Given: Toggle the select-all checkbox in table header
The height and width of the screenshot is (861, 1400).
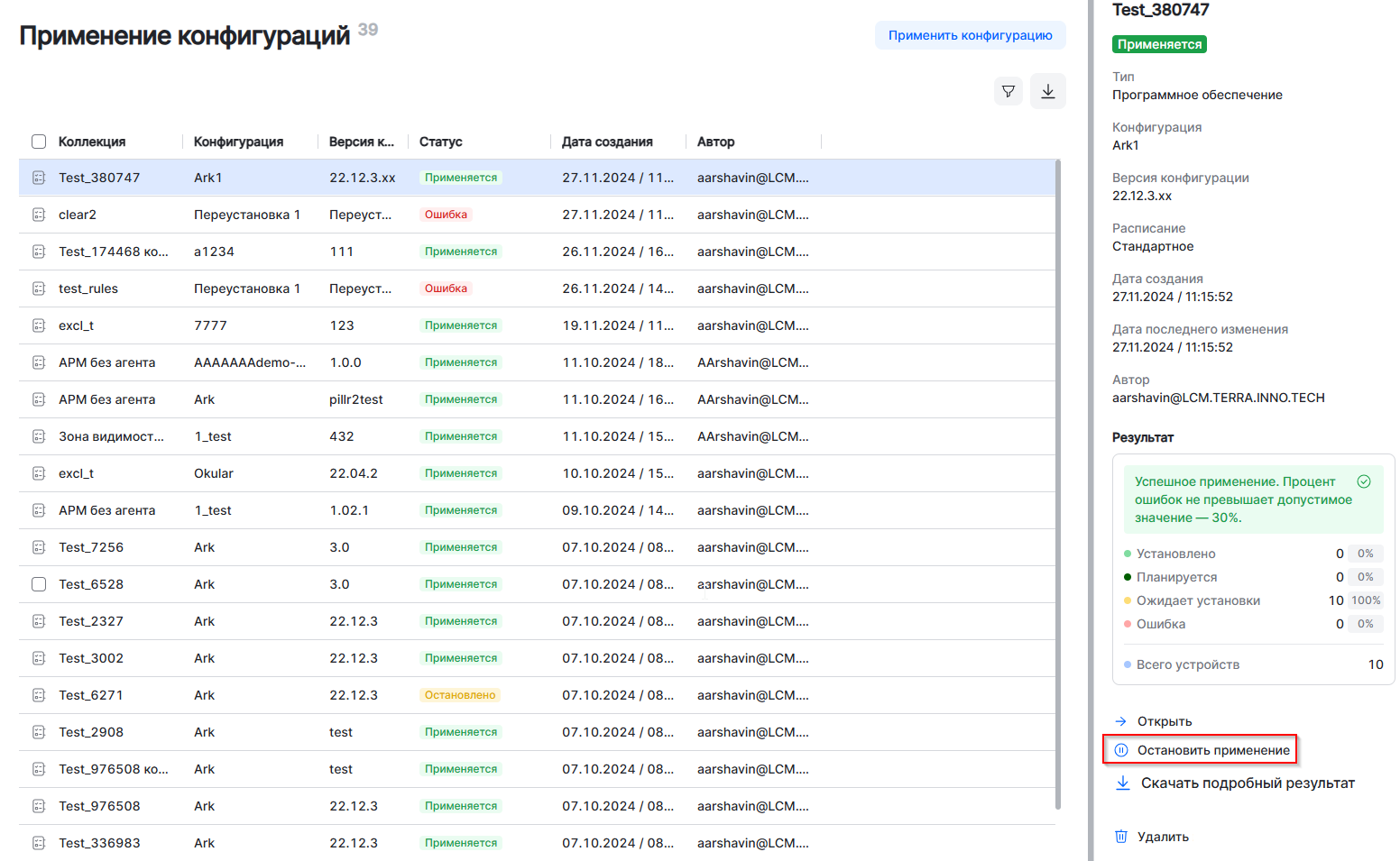Looking at the screenshot, I should point(39,142).
